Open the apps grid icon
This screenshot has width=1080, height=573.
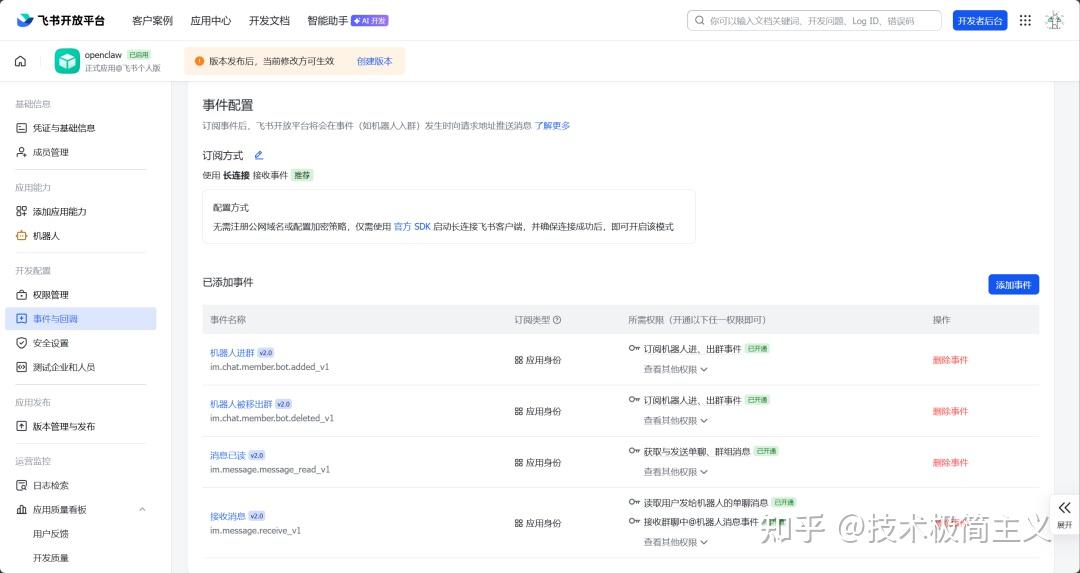(1025, 20)
